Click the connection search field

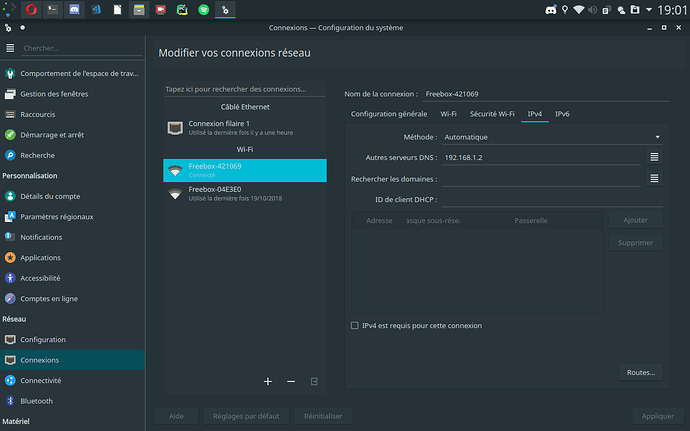click(x=245, y=89)
